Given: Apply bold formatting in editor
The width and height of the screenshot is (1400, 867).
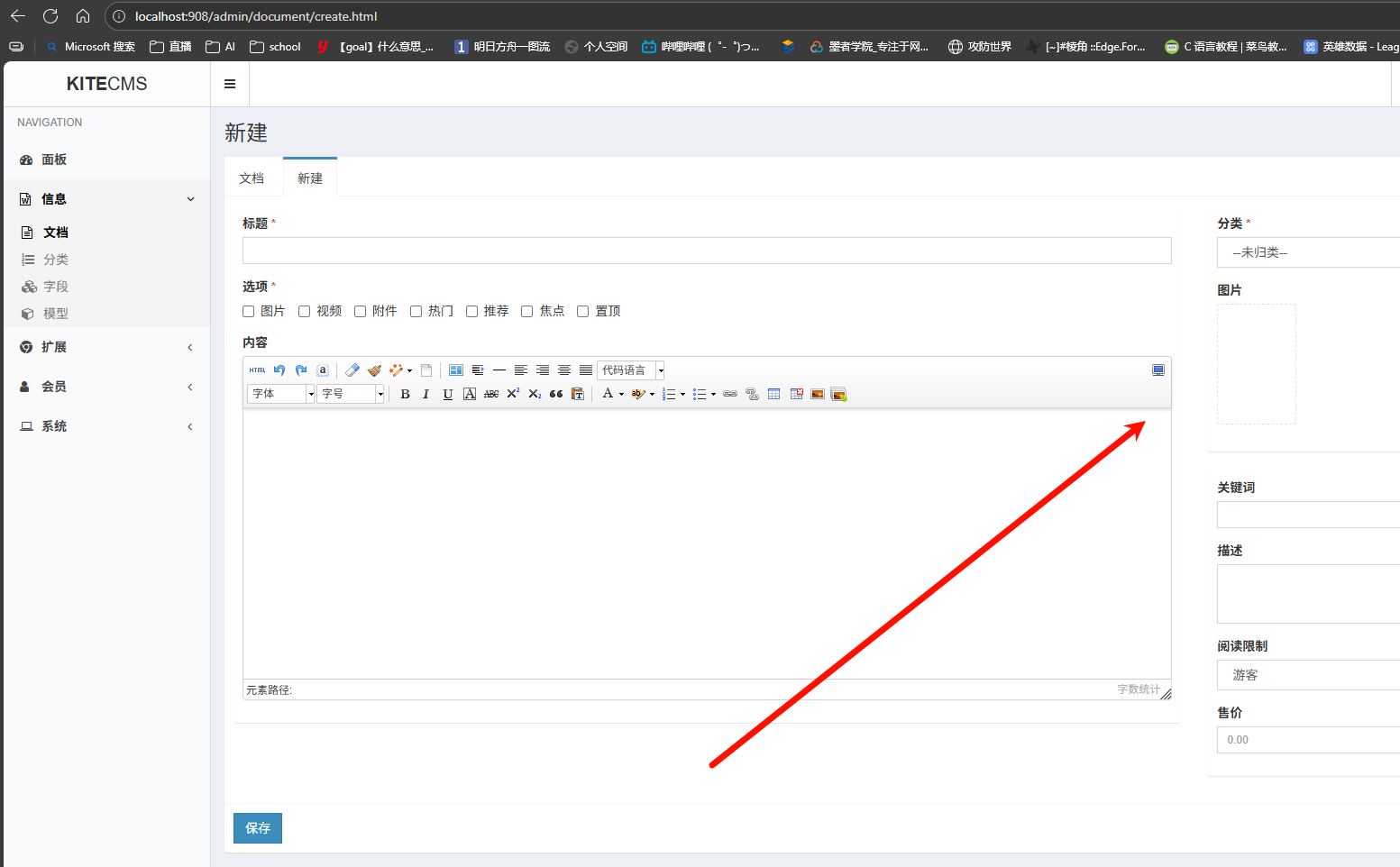Looking at the screenshot, I should point(405,394).
